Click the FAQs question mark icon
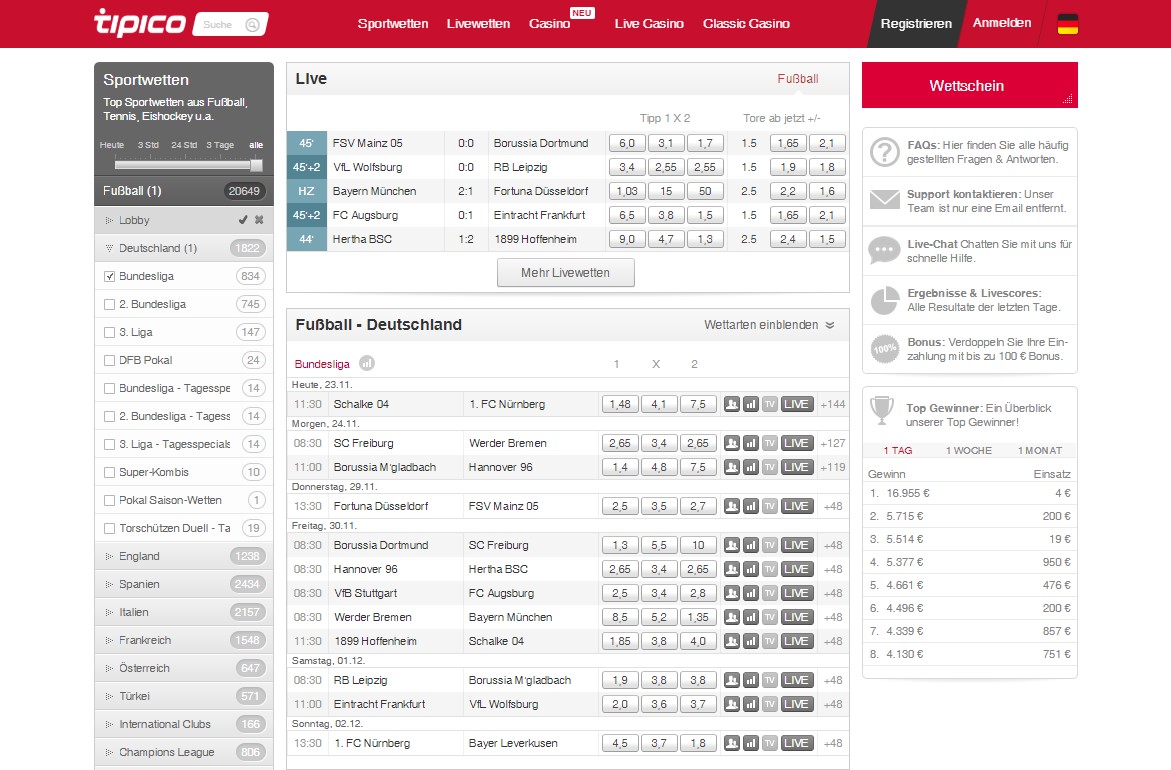Screen dimensions: 1171x770 point(884,152)
